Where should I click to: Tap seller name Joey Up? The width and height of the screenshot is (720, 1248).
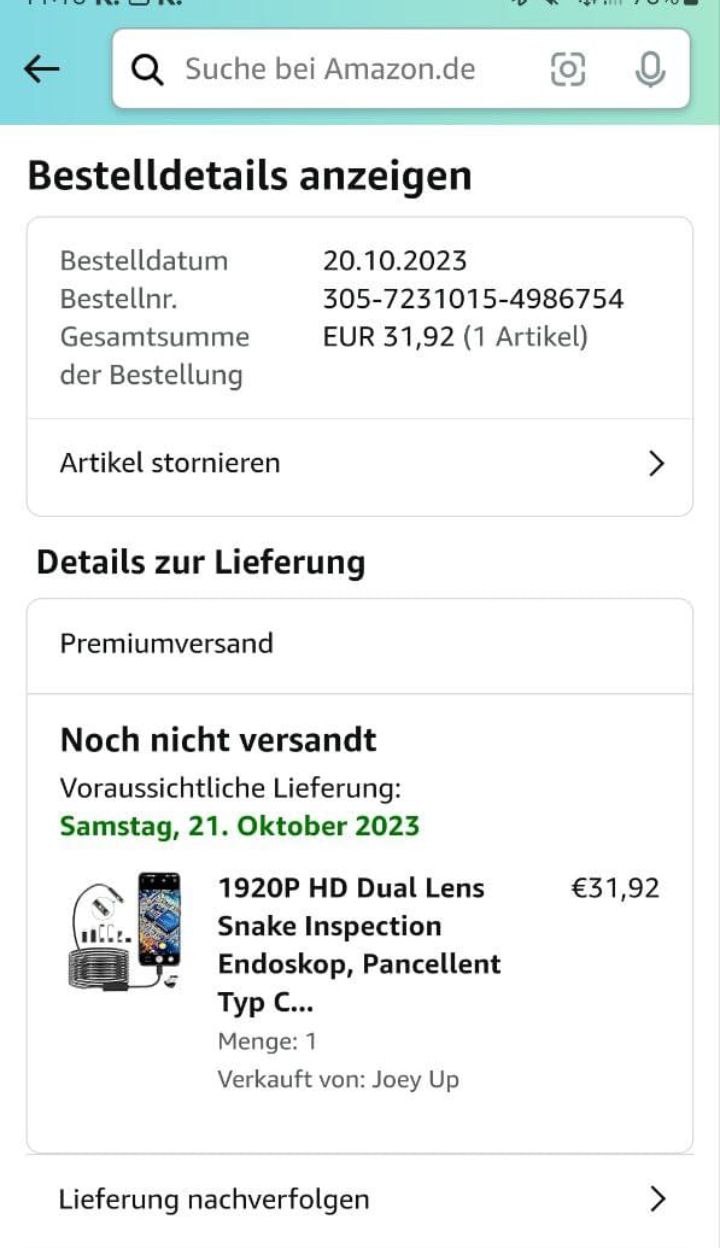[x=415, y=1080]
